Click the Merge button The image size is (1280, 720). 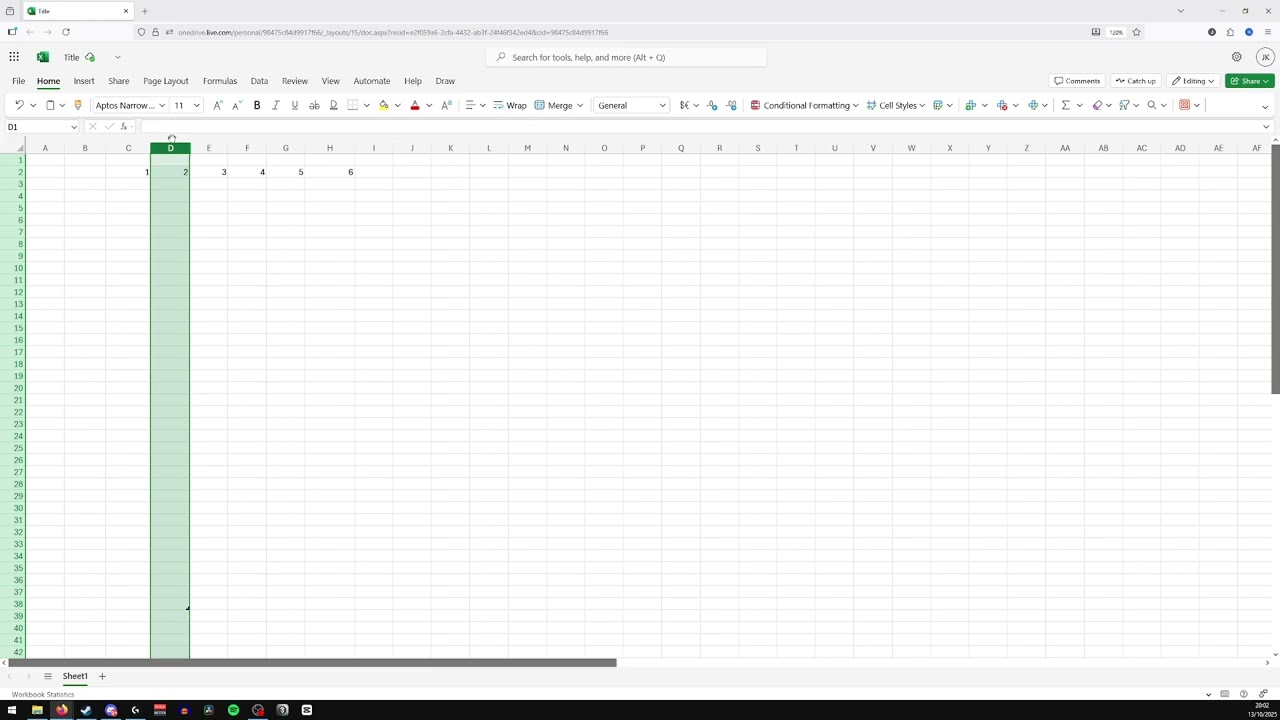553,105
